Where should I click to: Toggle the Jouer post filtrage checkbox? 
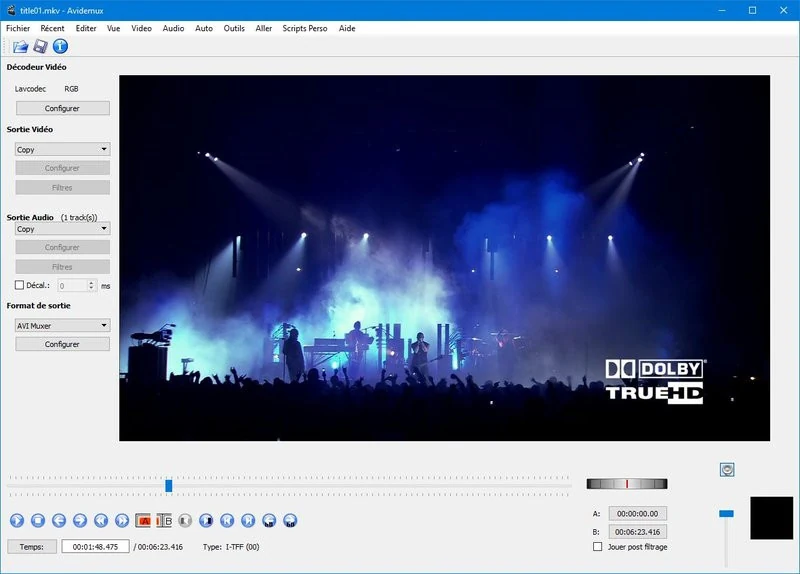click(597, 546)
